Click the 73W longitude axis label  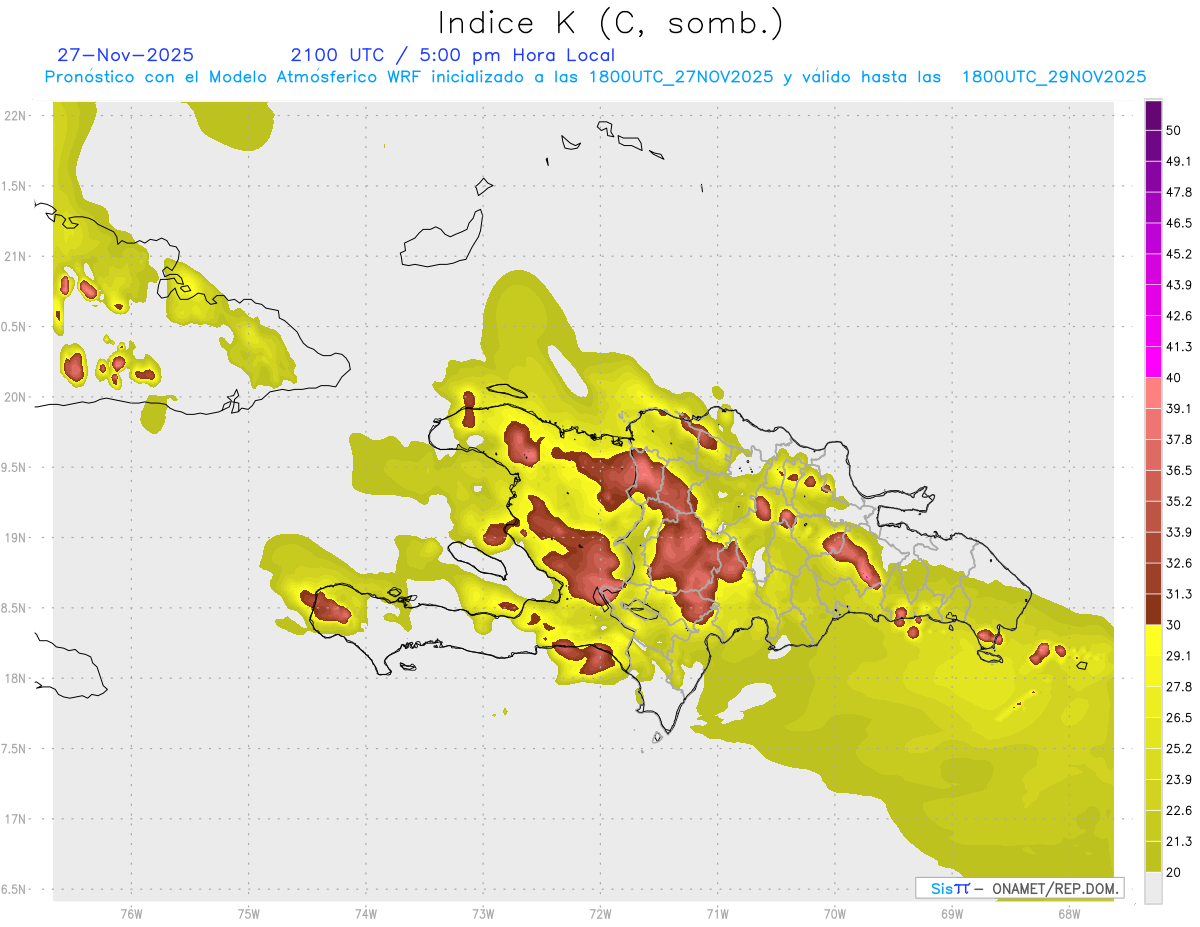pyautogui.click(x=483, y=913)
